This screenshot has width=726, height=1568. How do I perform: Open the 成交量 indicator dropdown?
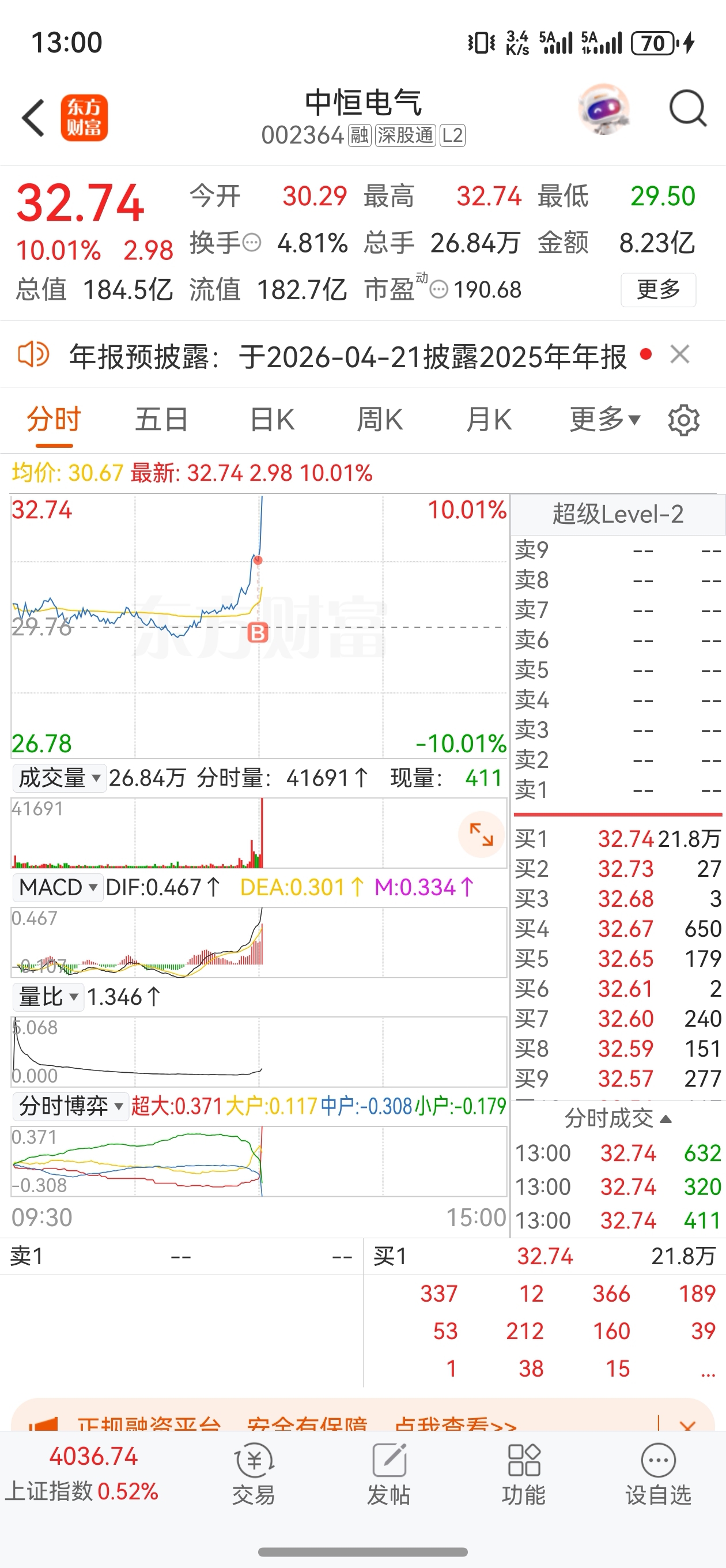coord(60,778)
